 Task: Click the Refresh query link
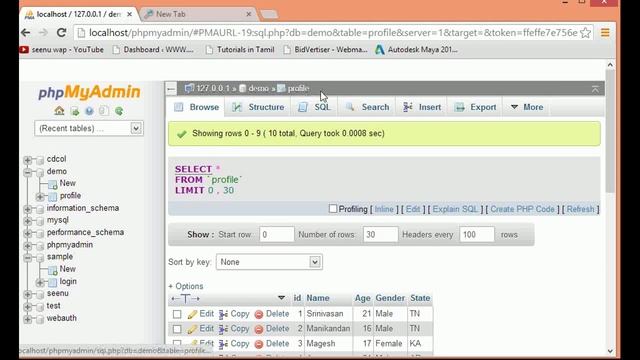point(580,209)
